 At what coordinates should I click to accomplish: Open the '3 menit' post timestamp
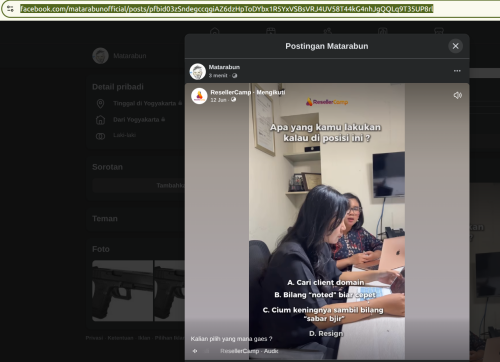coord(218,76)
